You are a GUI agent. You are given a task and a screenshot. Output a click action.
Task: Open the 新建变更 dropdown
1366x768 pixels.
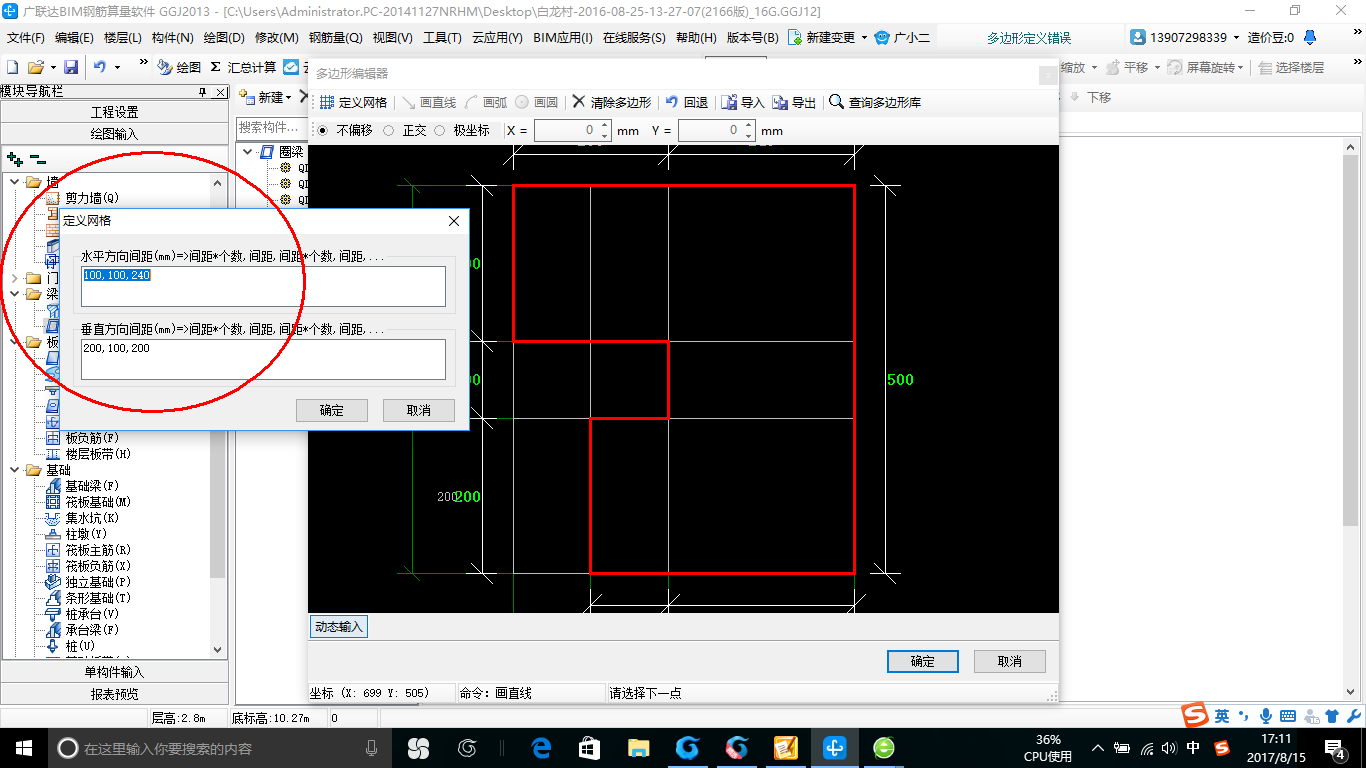(863, 38)
